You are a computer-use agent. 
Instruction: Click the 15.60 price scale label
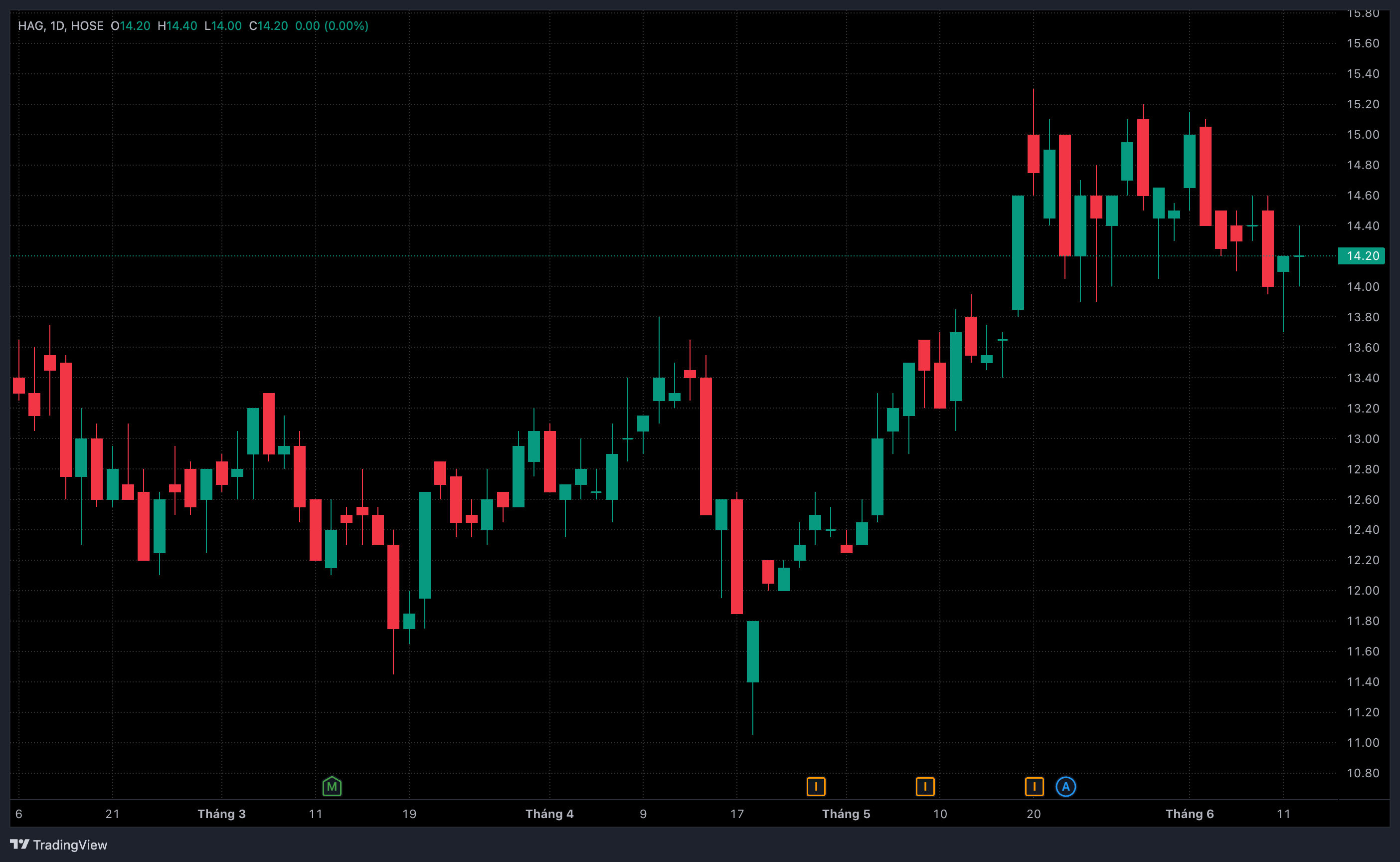1363,43
